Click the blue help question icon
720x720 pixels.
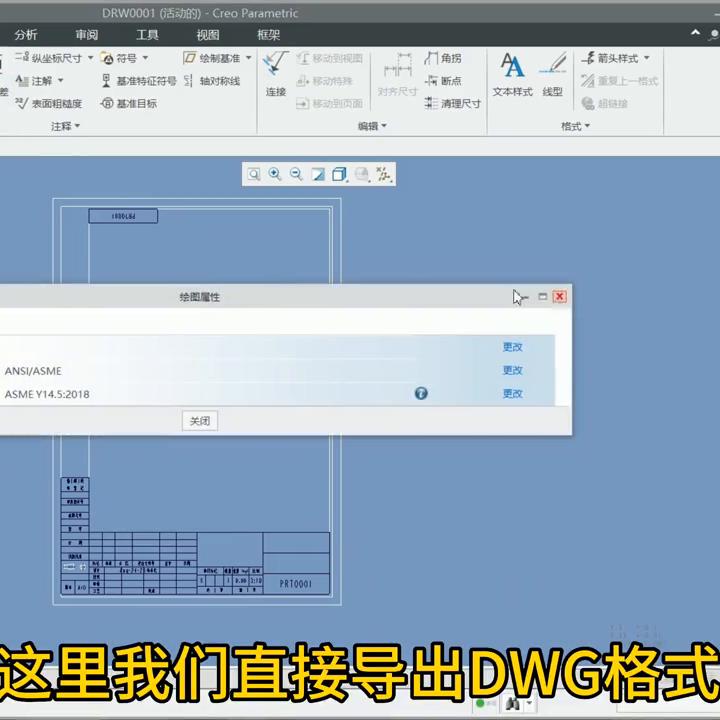(x=421, y=393)
